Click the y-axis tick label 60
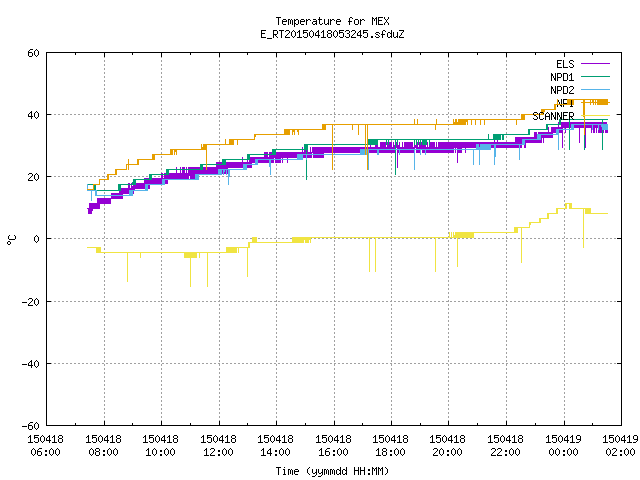640x480 pixels. pos(33,53)
